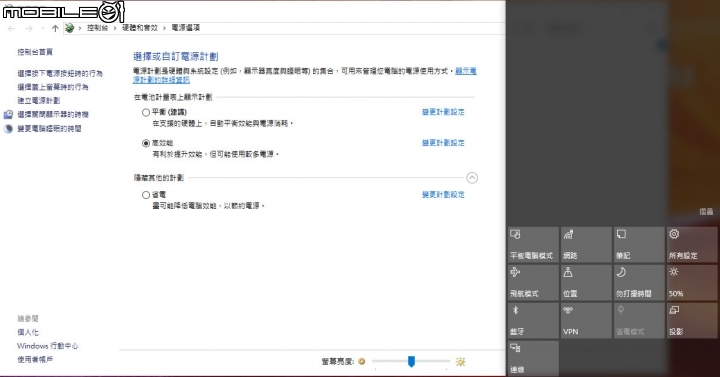Toggle the 藍牙 Bluetooth tile
The image size is (720, 377).
point(533,321)
